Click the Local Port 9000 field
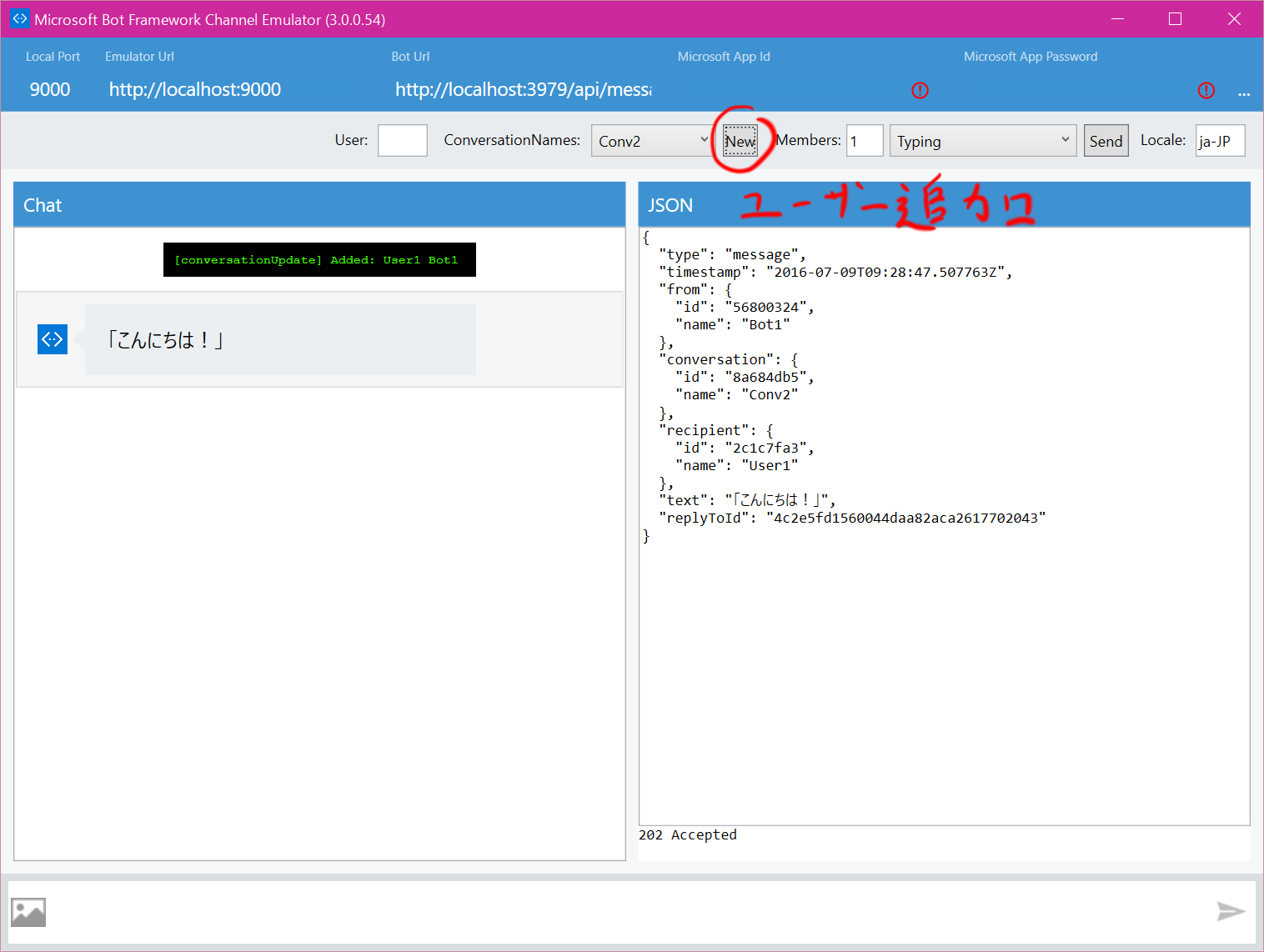1264x952 pixels. point(50,89)
